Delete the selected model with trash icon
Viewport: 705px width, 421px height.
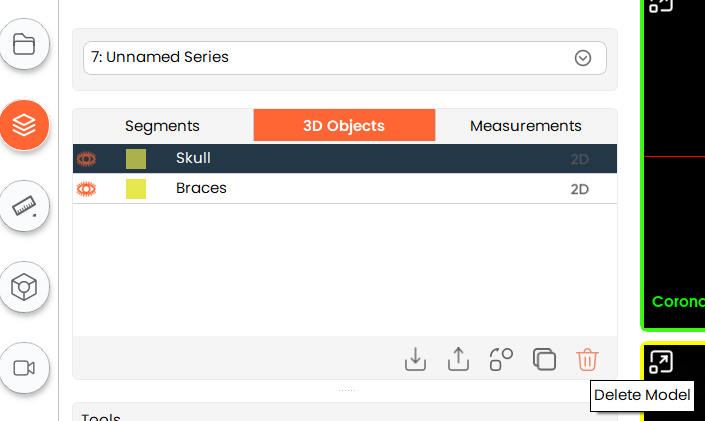[x=587, y=359]
